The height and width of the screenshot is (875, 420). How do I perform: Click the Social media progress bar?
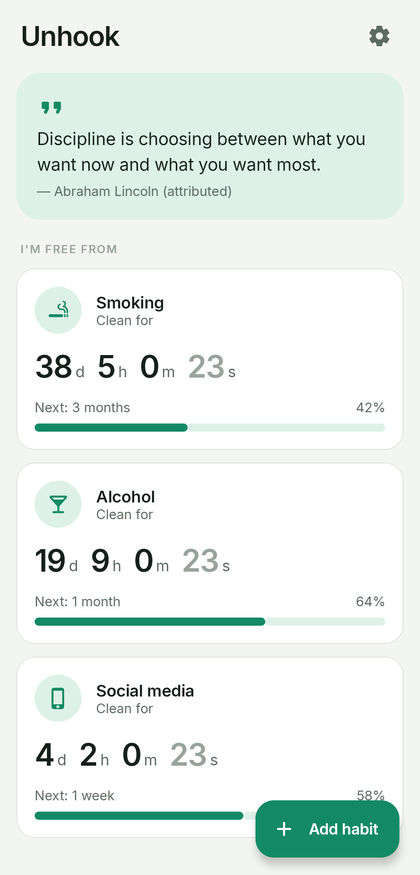[x=145, y=816]
